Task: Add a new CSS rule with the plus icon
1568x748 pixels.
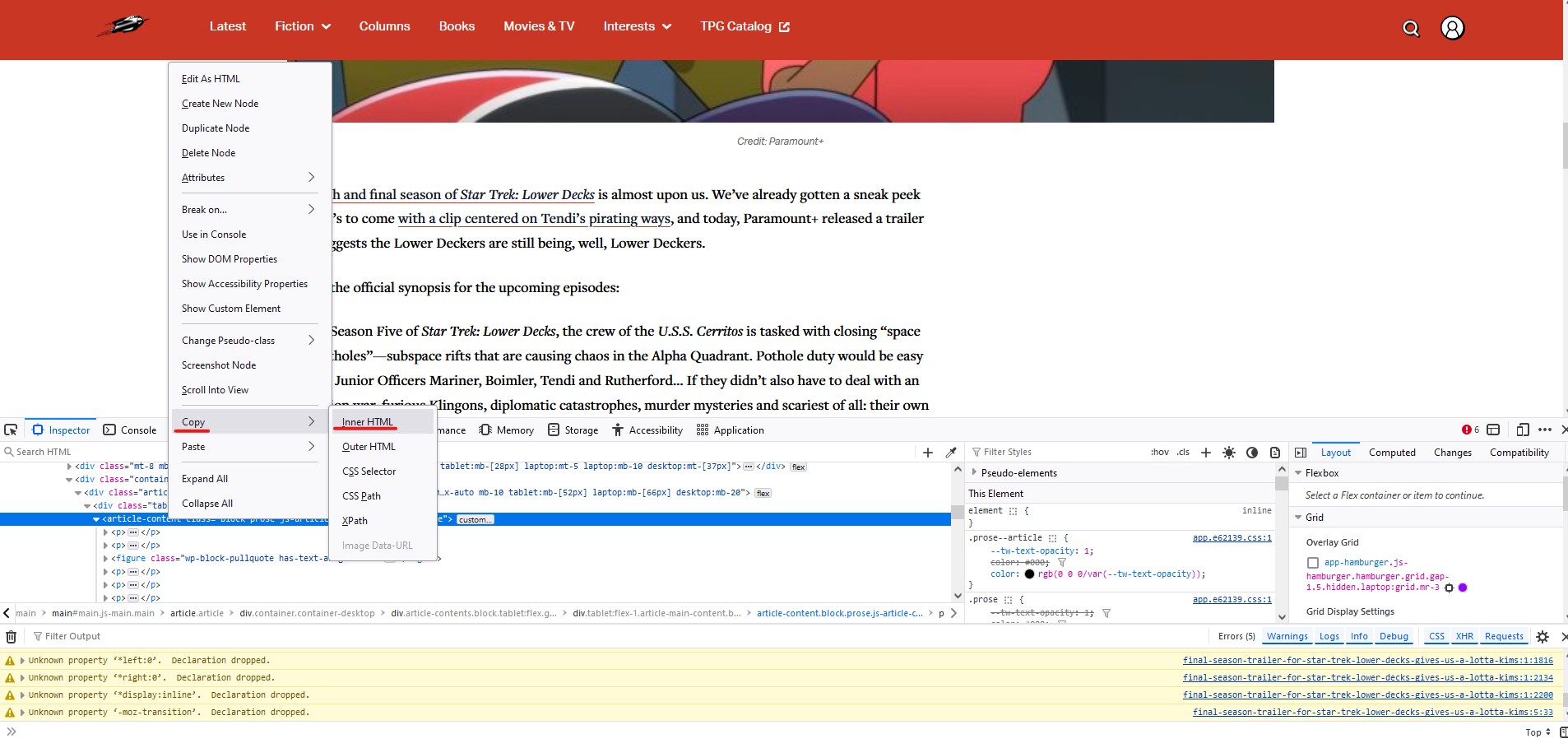Action: 1206,453
